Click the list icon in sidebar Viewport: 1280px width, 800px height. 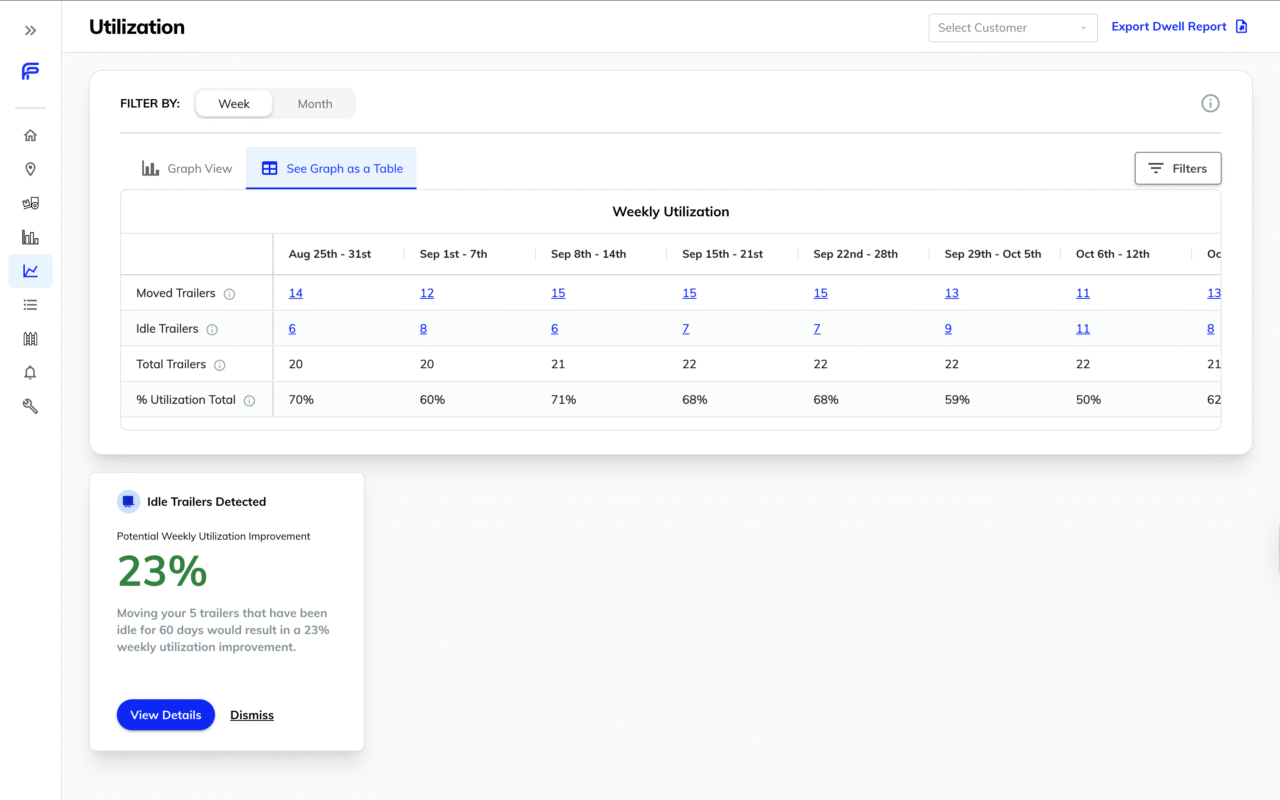(x=30, y=305)
